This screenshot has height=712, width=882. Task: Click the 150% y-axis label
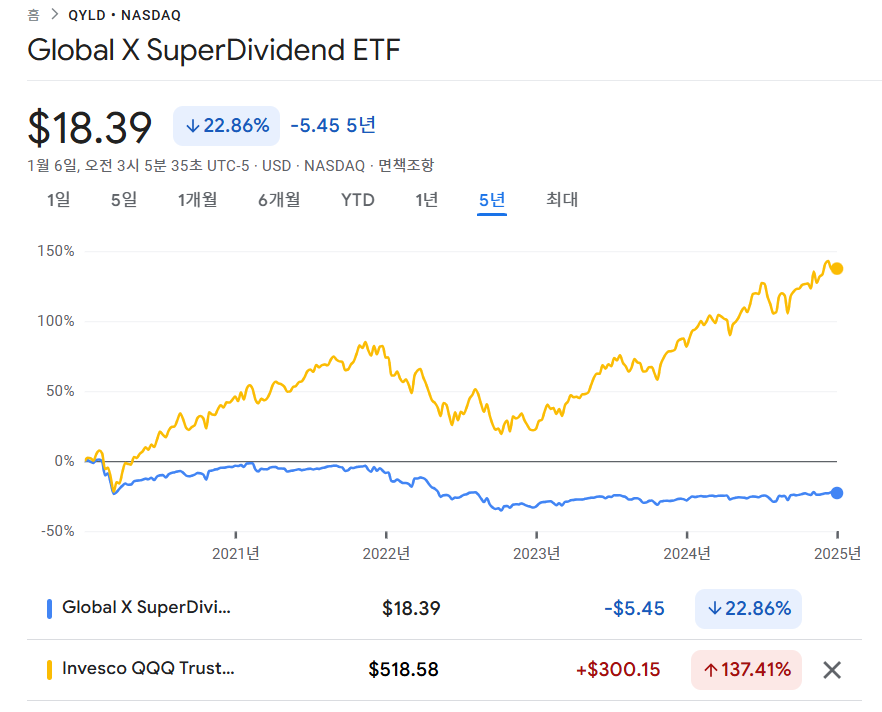click(x=56, y=251)
